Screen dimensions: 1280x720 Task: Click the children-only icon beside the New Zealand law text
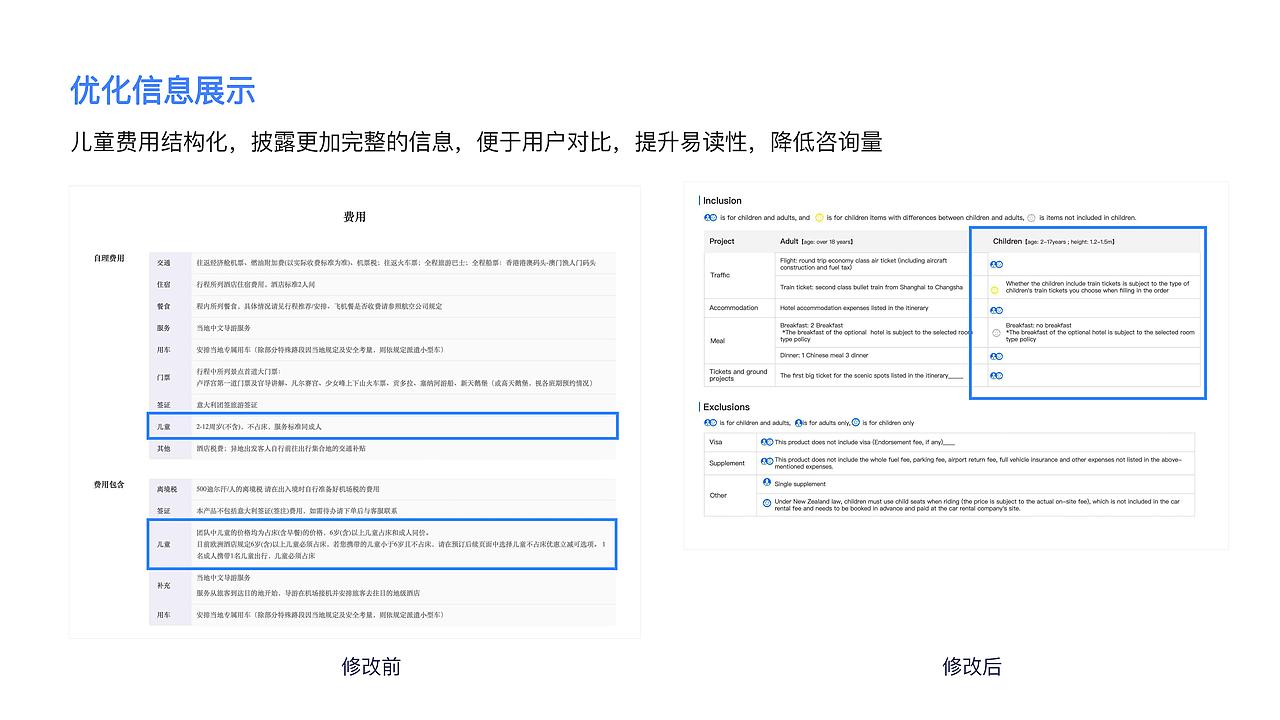[x=767, y=502]
